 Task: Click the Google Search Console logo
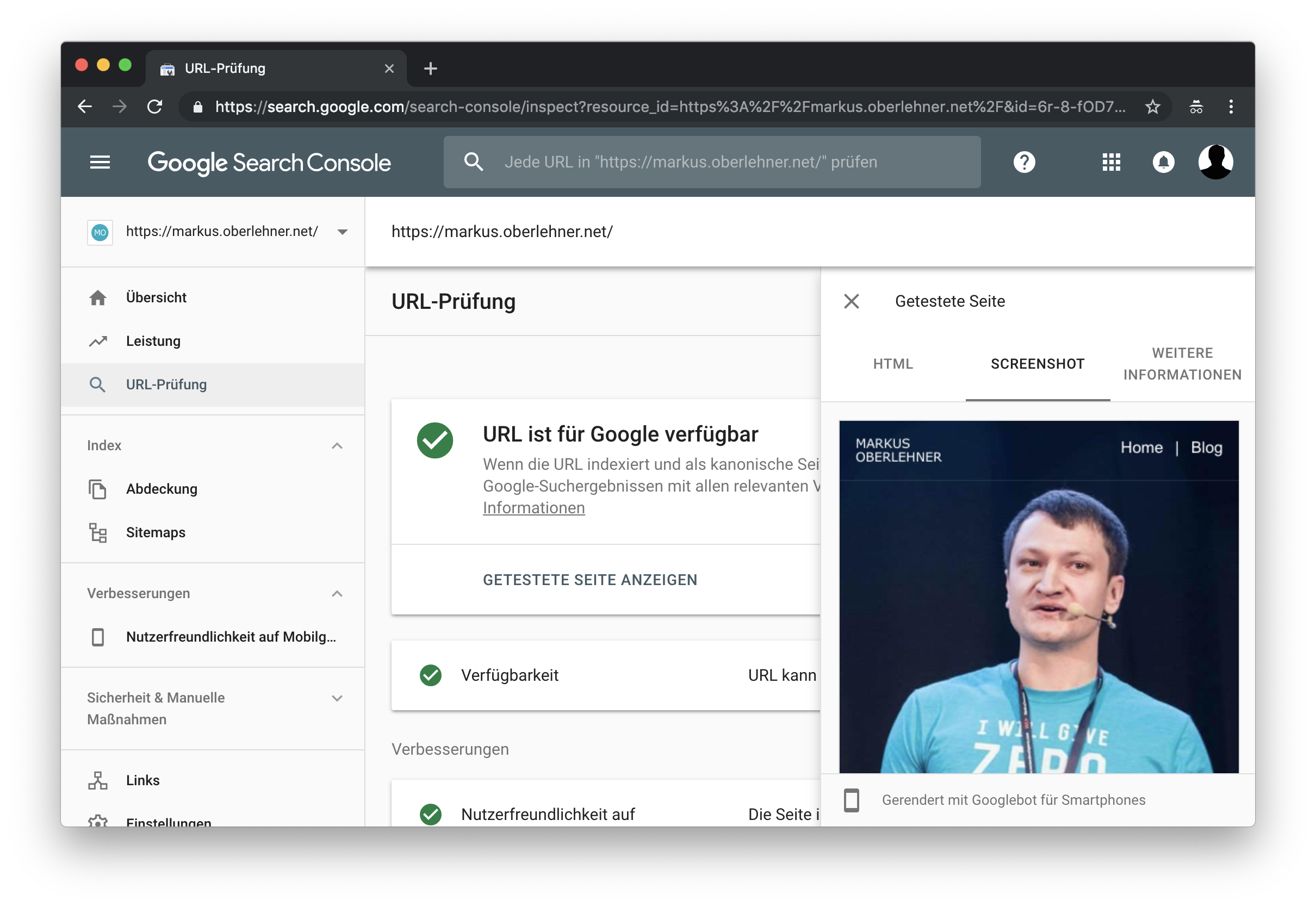pos(269,163)
